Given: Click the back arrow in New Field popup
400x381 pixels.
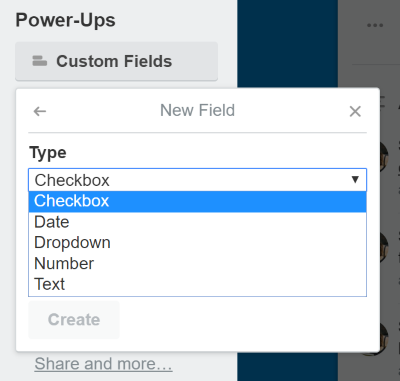Looking at the screenshot, I should click(x=40, y=111).
